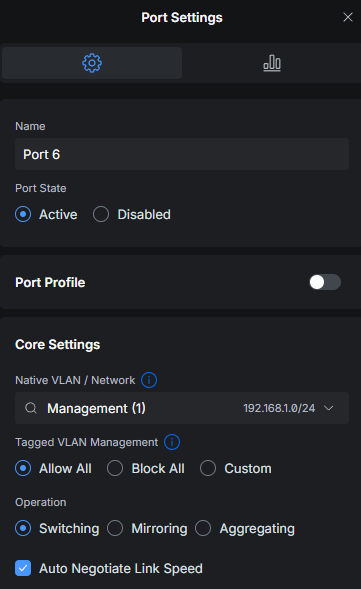Select the Disabled port state
Viewport: 361px width, 589px height.
101,214
